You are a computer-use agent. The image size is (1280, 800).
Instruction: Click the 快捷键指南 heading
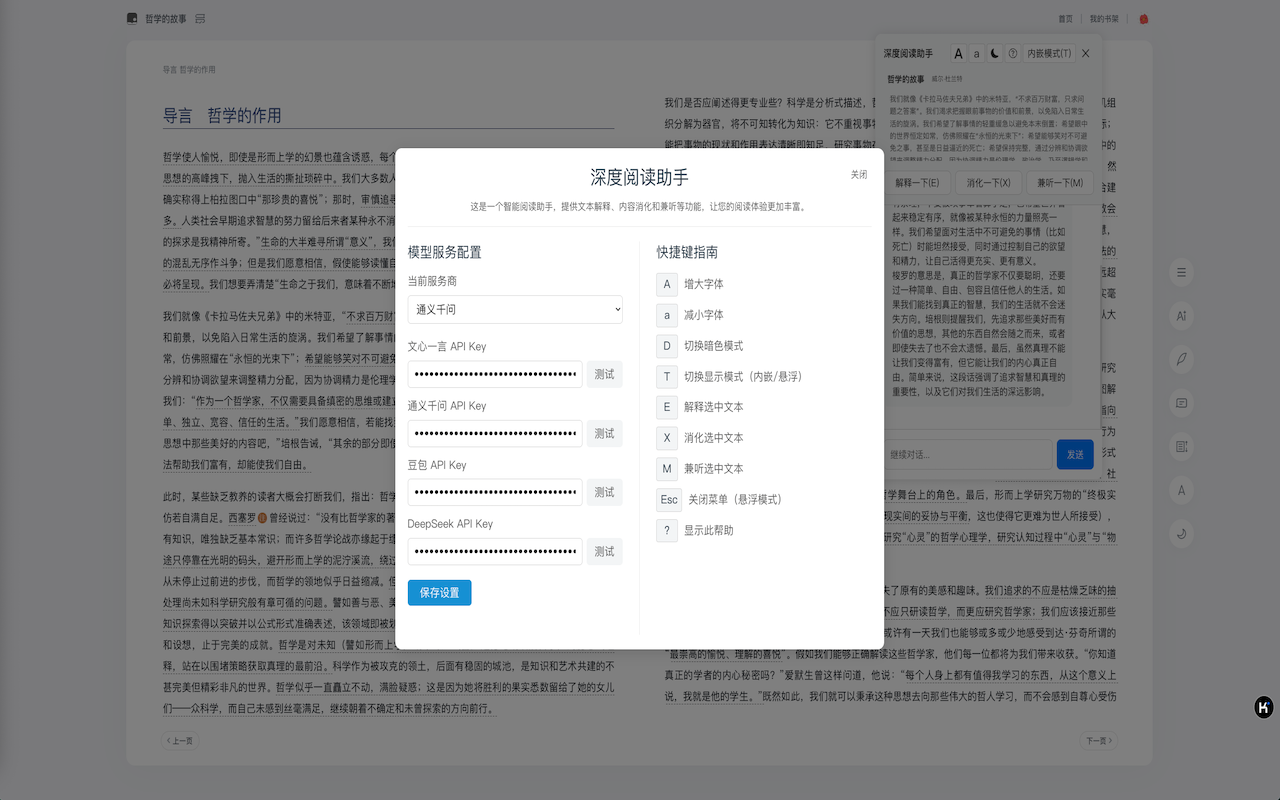(687, 252)
